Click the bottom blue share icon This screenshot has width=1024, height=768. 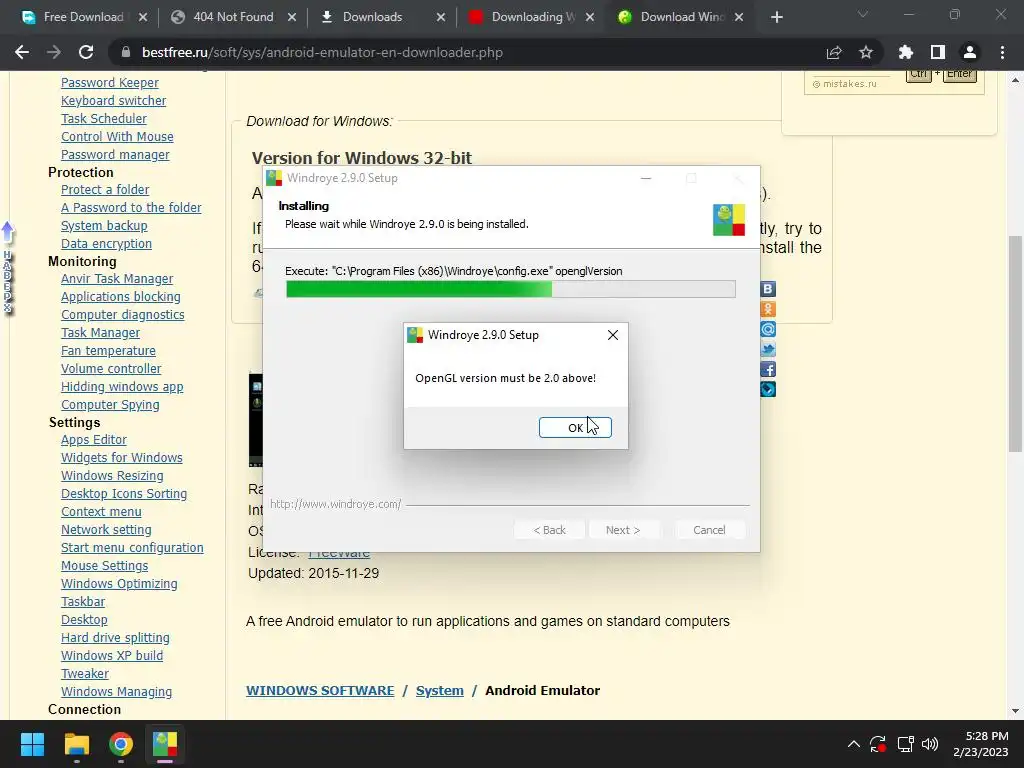pos(768,390)
